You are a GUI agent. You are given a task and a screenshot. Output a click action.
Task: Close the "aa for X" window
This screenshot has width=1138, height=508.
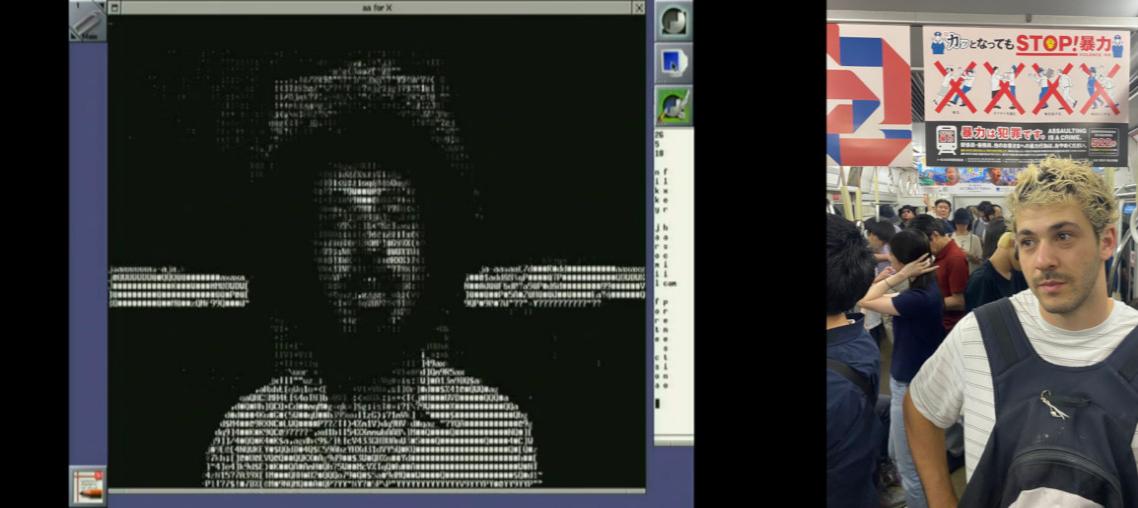click(x=639, y=7)
